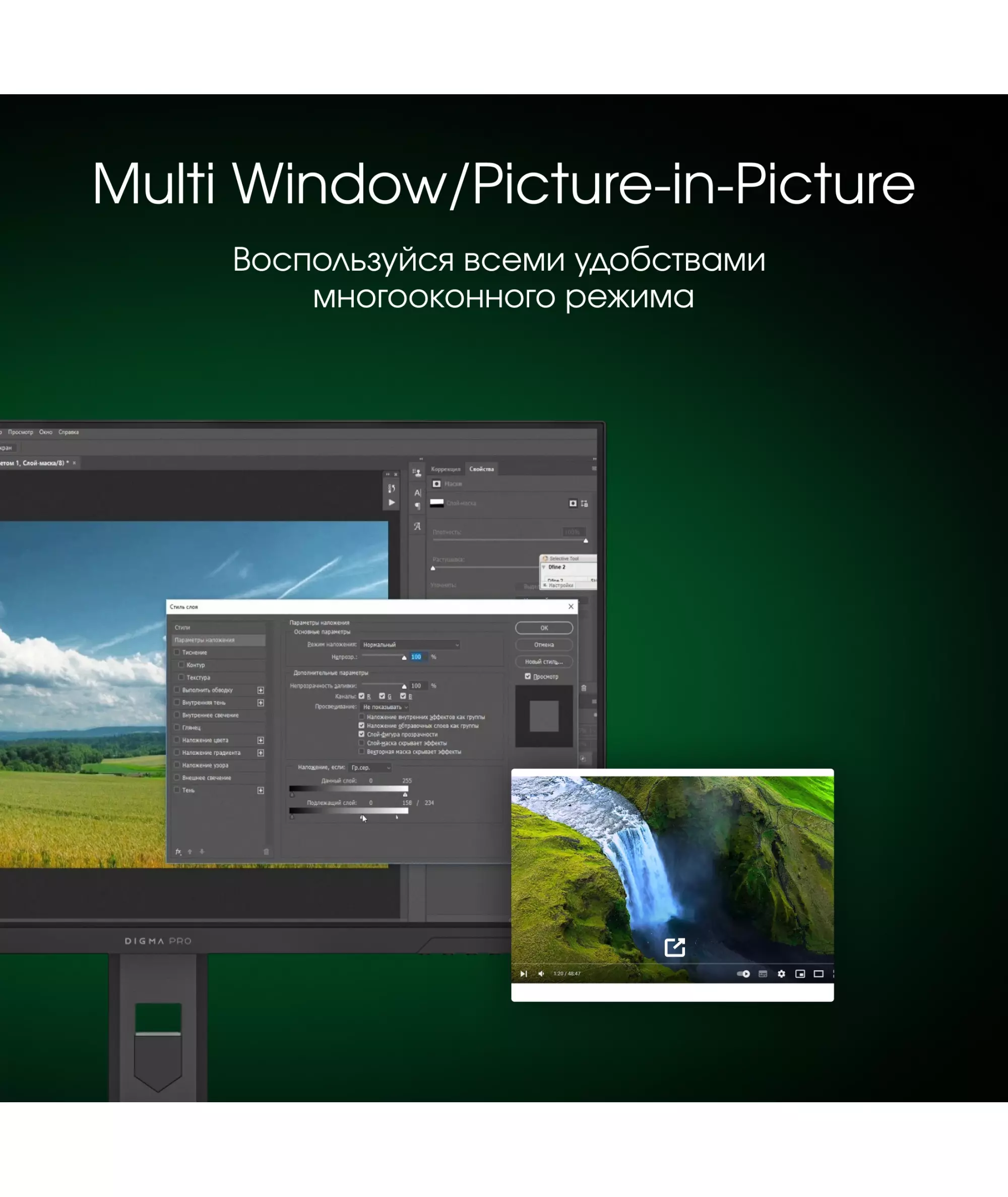Uncheck the Просмотр preview checkbox
Screen dimensions: 1008x1197
pos(527,676)
